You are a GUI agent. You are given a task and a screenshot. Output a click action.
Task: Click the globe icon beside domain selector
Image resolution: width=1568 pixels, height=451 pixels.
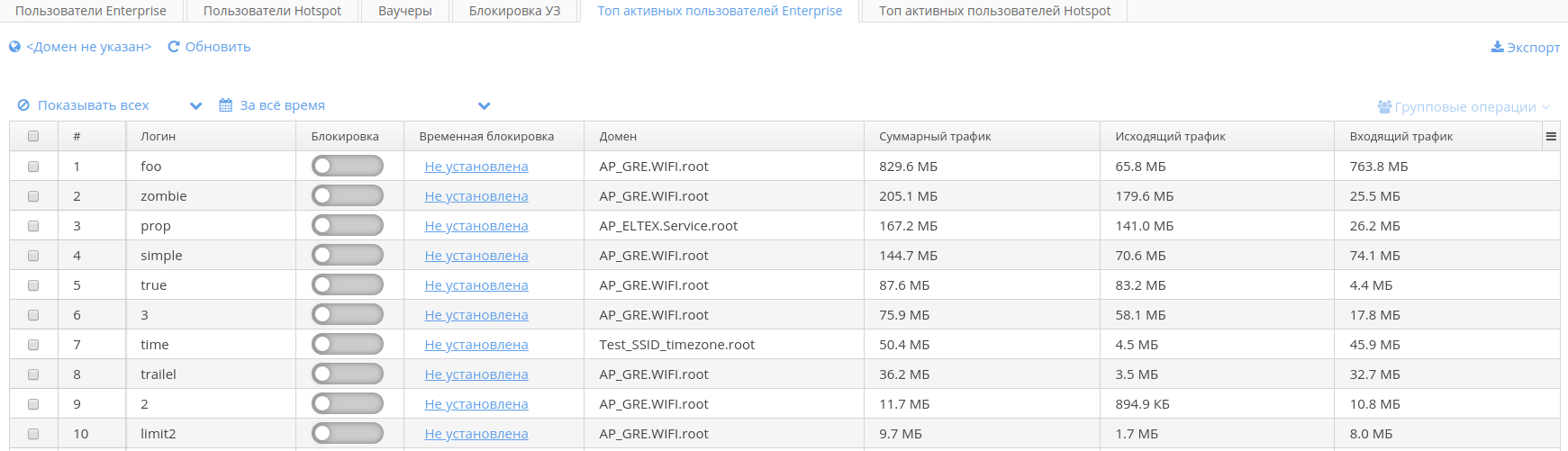coord(14,47)
